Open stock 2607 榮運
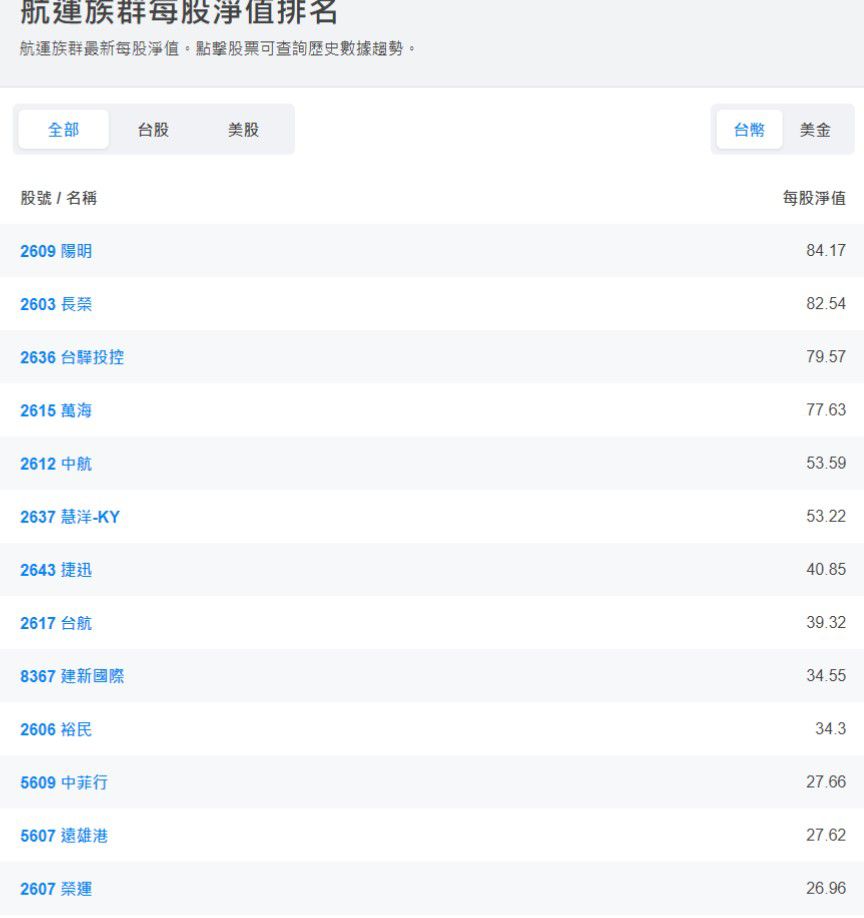Image resolution: width=864 pixels, height=918 pixels. coord(56,889)
